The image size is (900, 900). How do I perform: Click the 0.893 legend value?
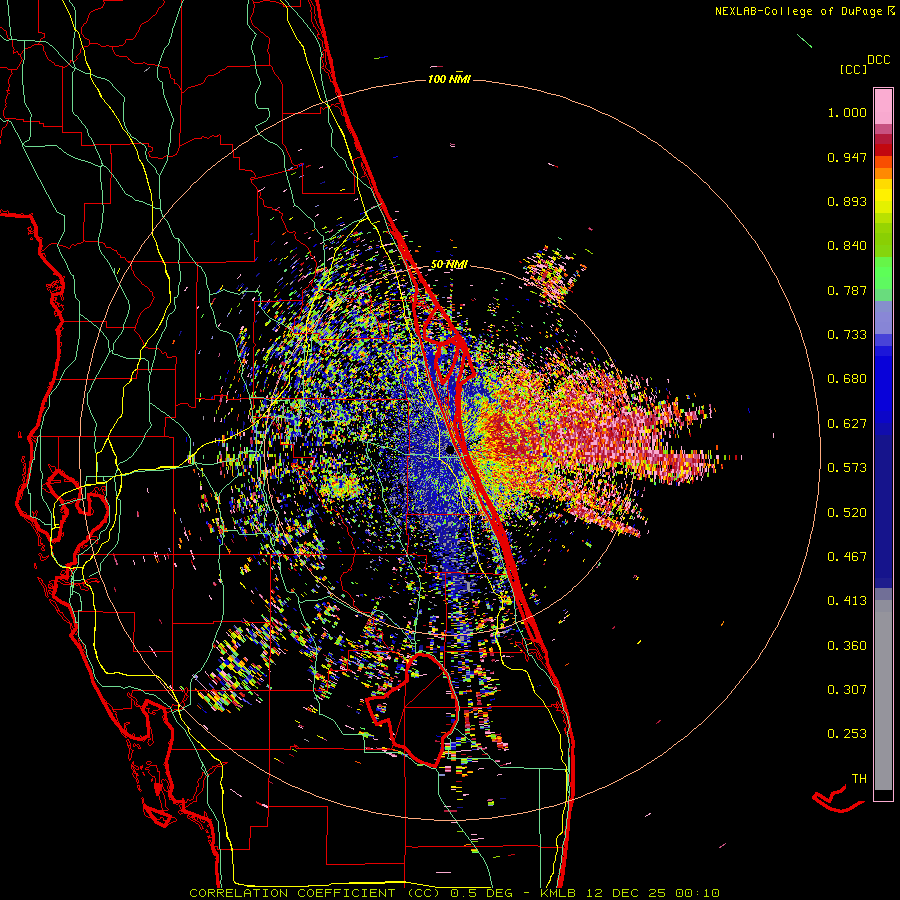[x=847, y=201]
